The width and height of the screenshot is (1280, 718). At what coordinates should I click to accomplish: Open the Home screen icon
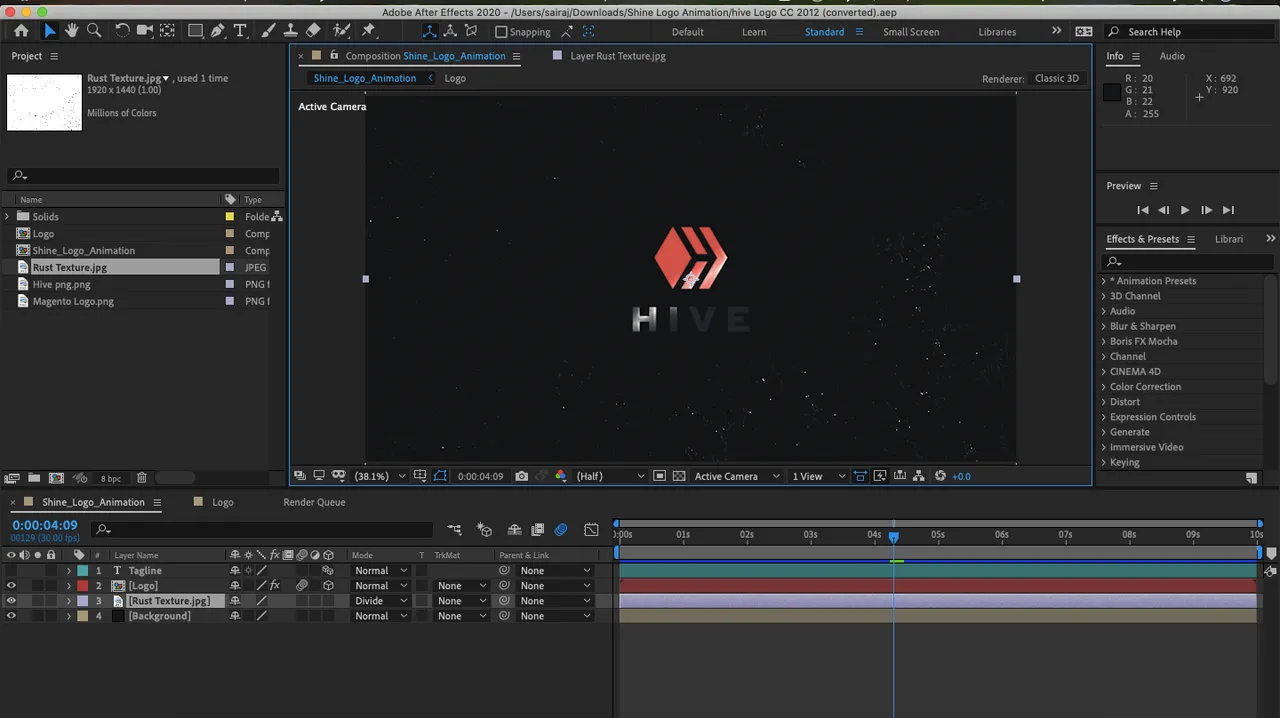pos(21,31)
